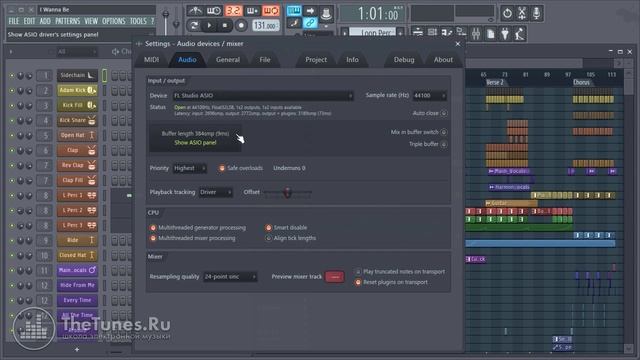
Task: Click the Offset slider handle
Action: (x=288, y=192)
